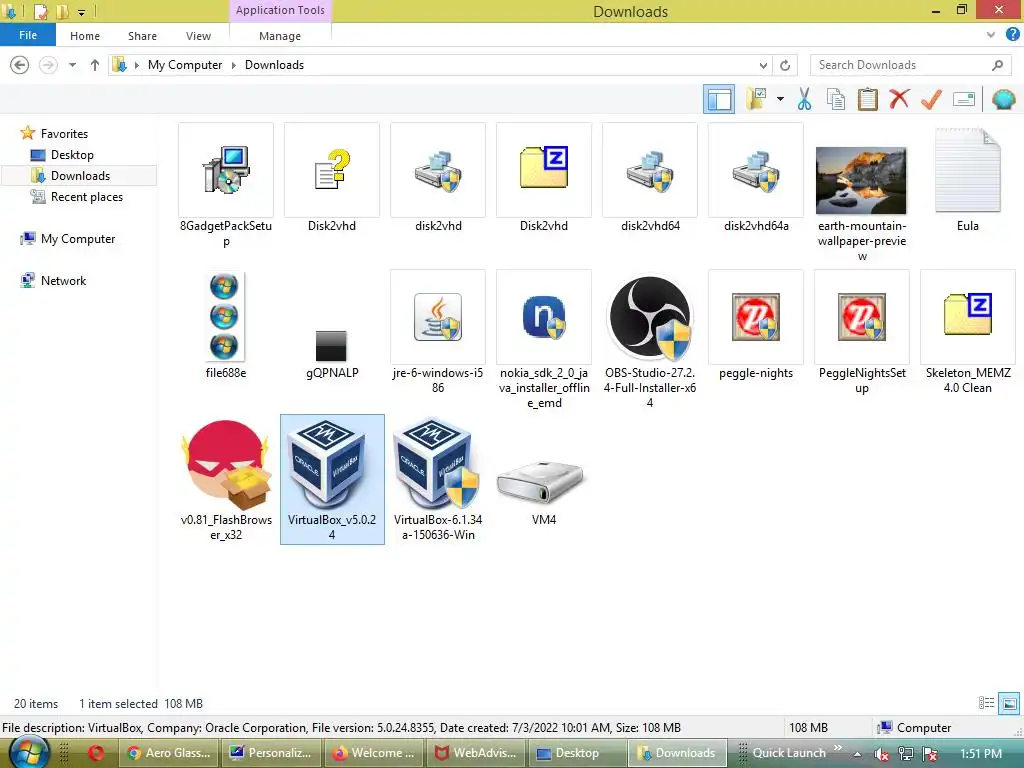This screenshot has width=1024, height=768.
Task: Click the muted volume tray icon
Action: pos(881,754)
